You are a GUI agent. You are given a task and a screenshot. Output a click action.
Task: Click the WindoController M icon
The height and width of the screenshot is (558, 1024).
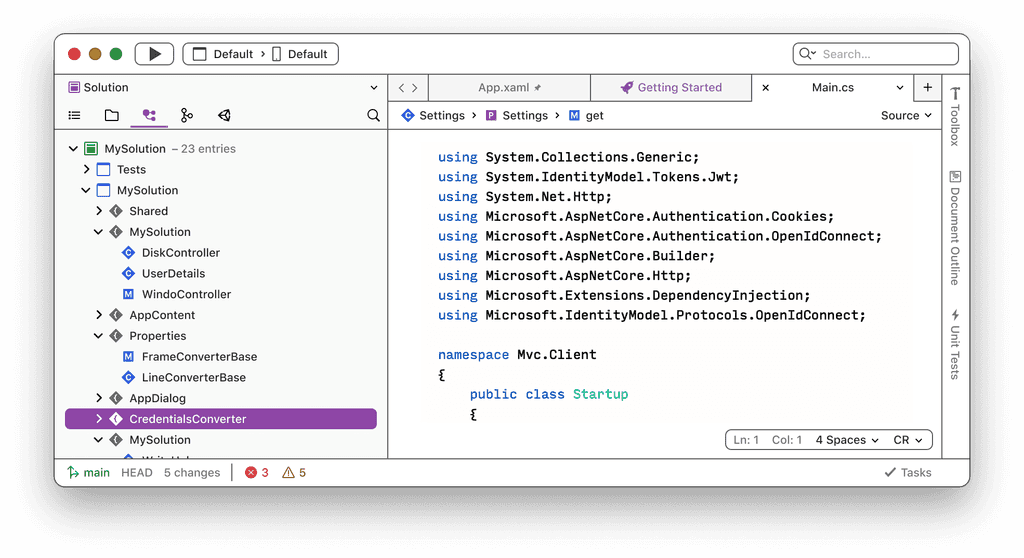129,295
